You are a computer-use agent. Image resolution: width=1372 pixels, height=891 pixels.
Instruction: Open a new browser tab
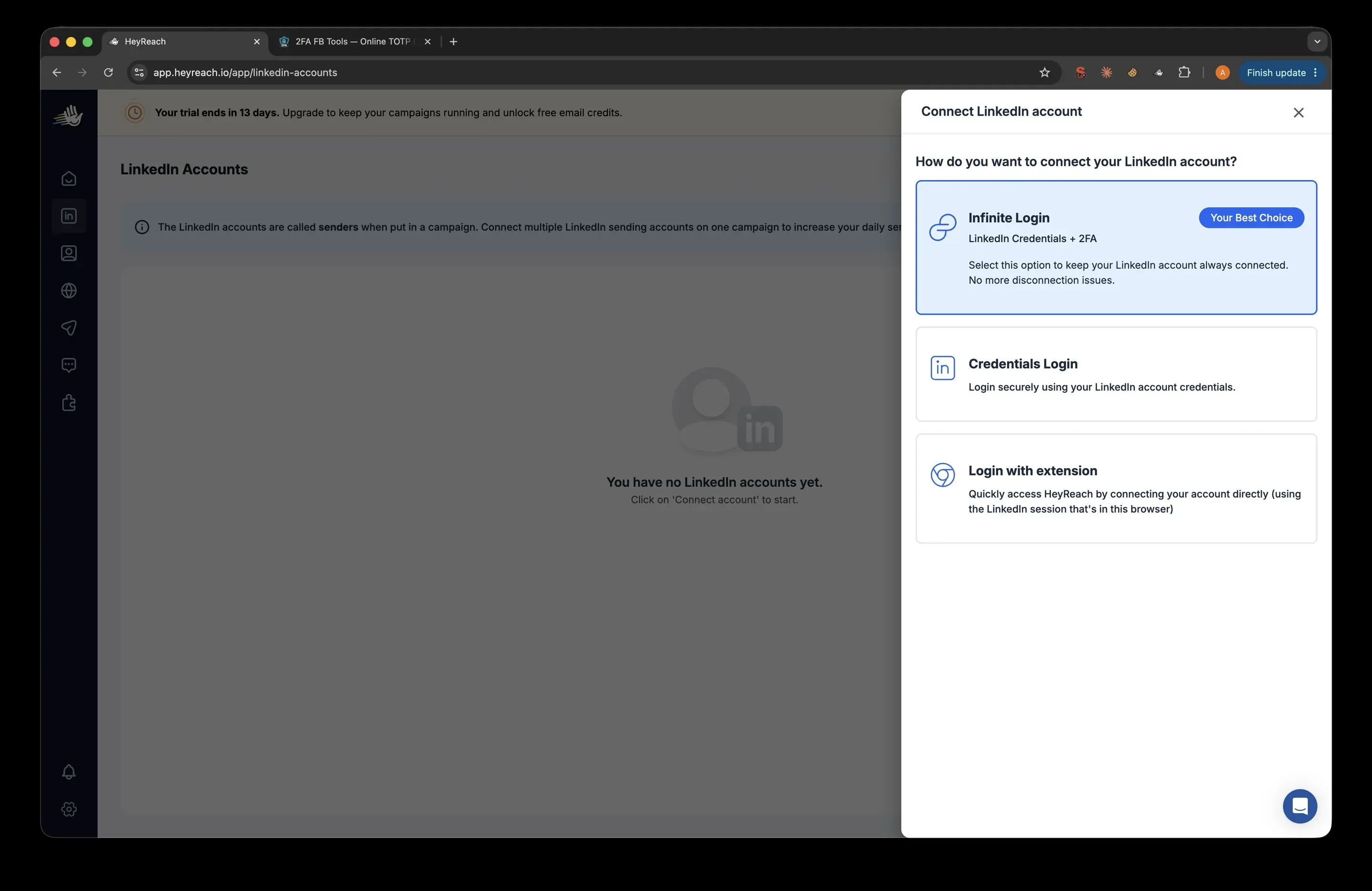point(453,41)
